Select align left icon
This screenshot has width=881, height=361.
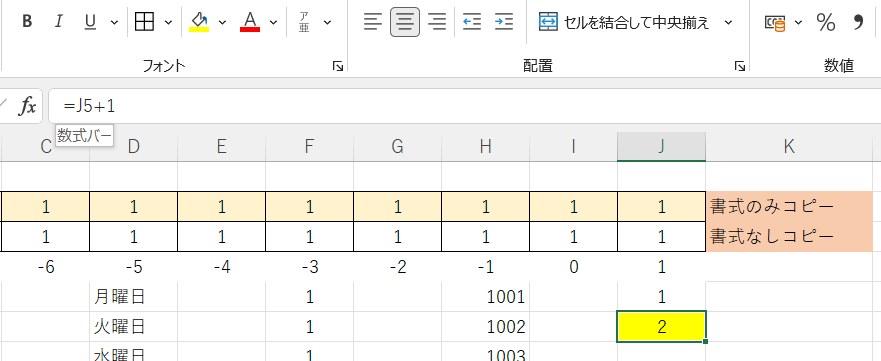point(373,22)
